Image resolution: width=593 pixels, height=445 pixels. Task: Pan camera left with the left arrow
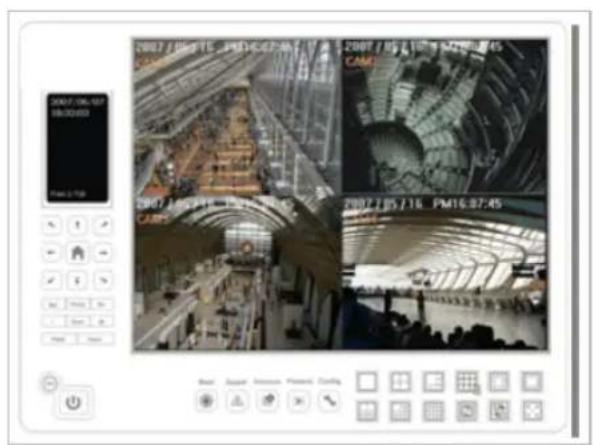[x=52, y=253]
